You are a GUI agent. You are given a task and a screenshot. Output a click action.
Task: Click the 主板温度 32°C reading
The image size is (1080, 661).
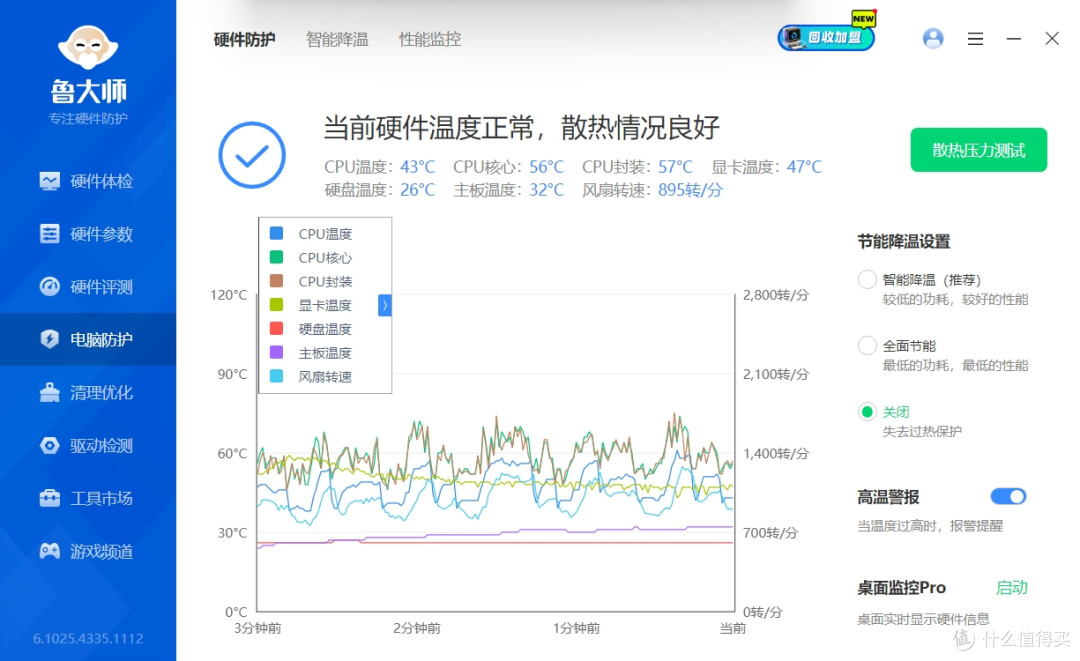pyautogui.click(x=508, y=190)
